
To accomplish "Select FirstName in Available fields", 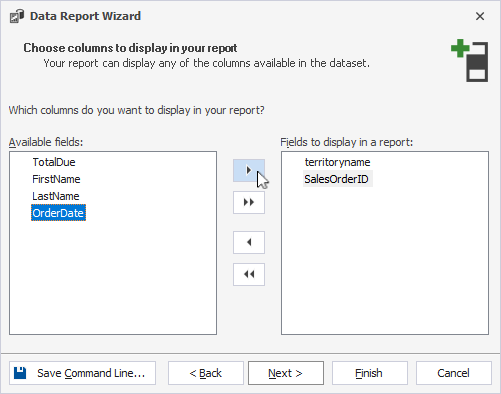I will coord(56,179).
